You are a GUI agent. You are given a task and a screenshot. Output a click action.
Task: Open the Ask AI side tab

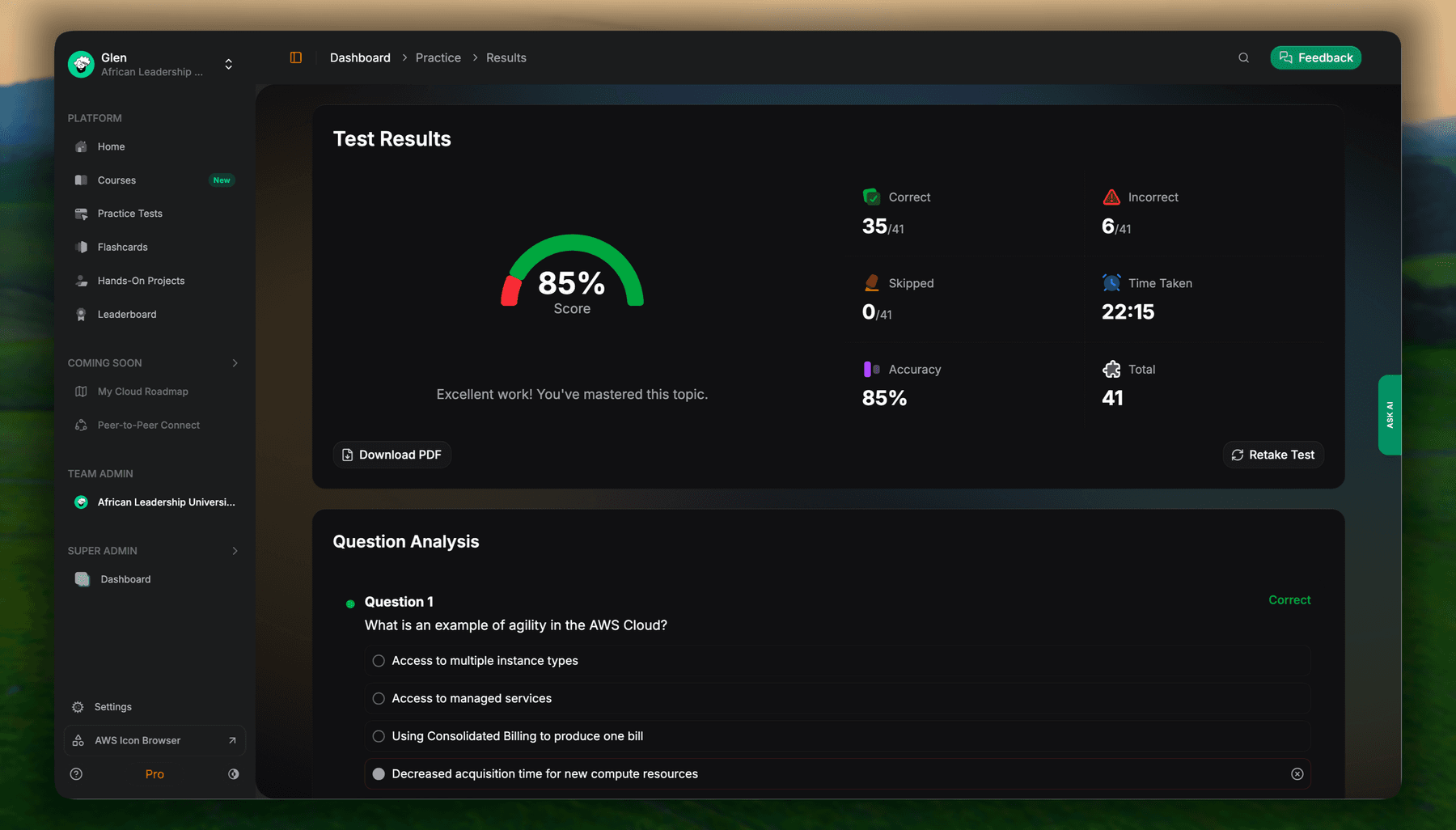click(1390, 414)
